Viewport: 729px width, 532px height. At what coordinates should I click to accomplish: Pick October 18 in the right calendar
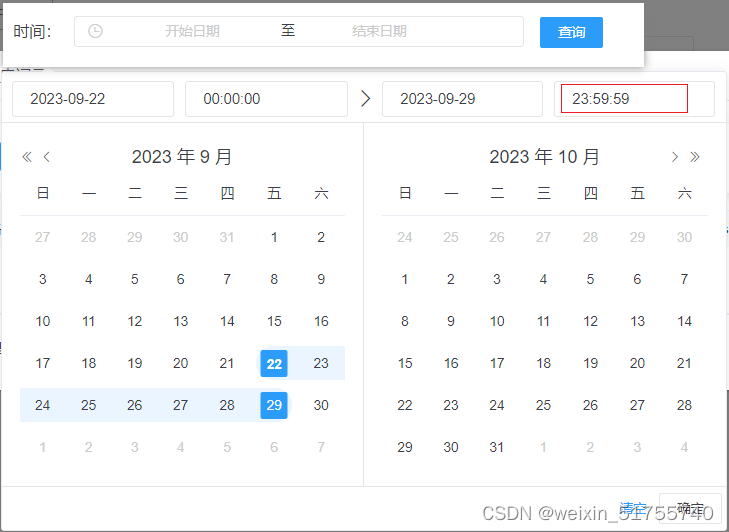coord(543,363)
